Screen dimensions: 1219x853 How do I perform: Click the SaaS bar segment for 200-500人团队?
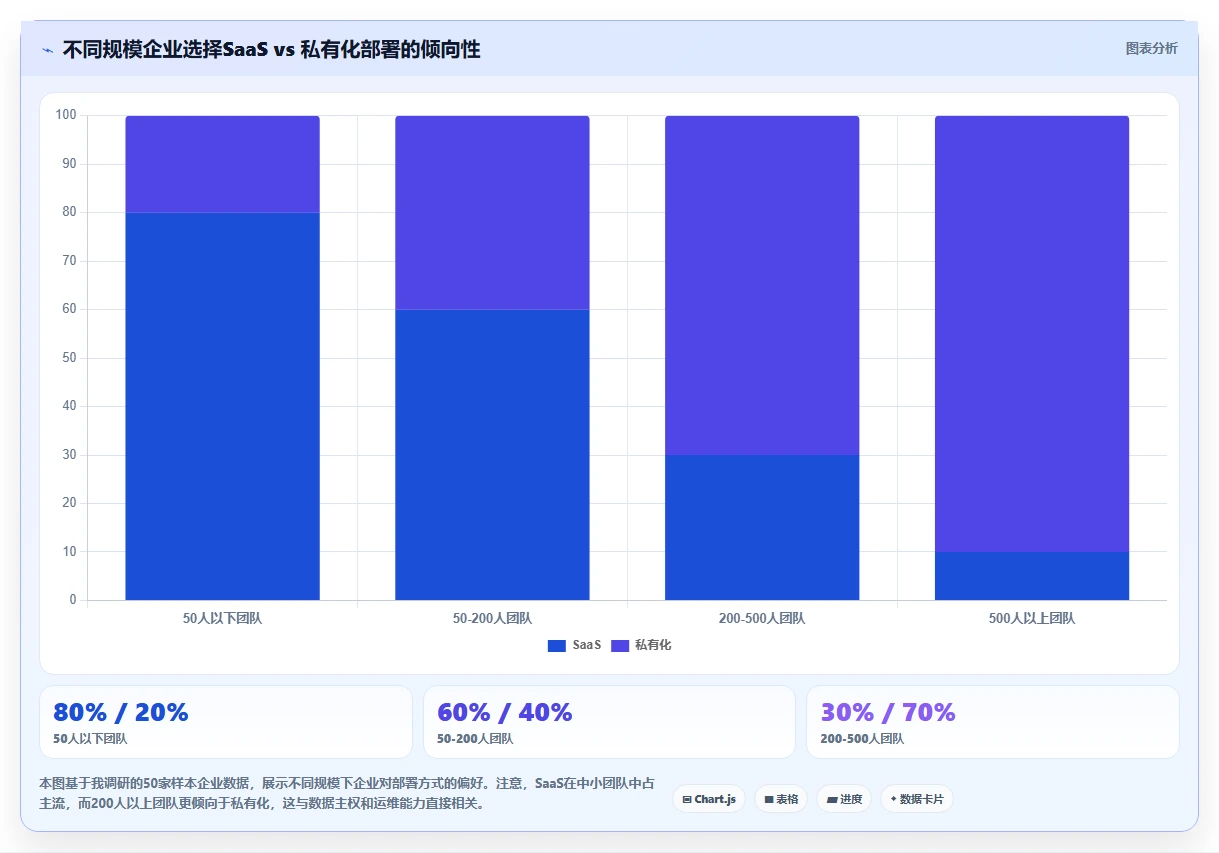click(x=762, y=527)
